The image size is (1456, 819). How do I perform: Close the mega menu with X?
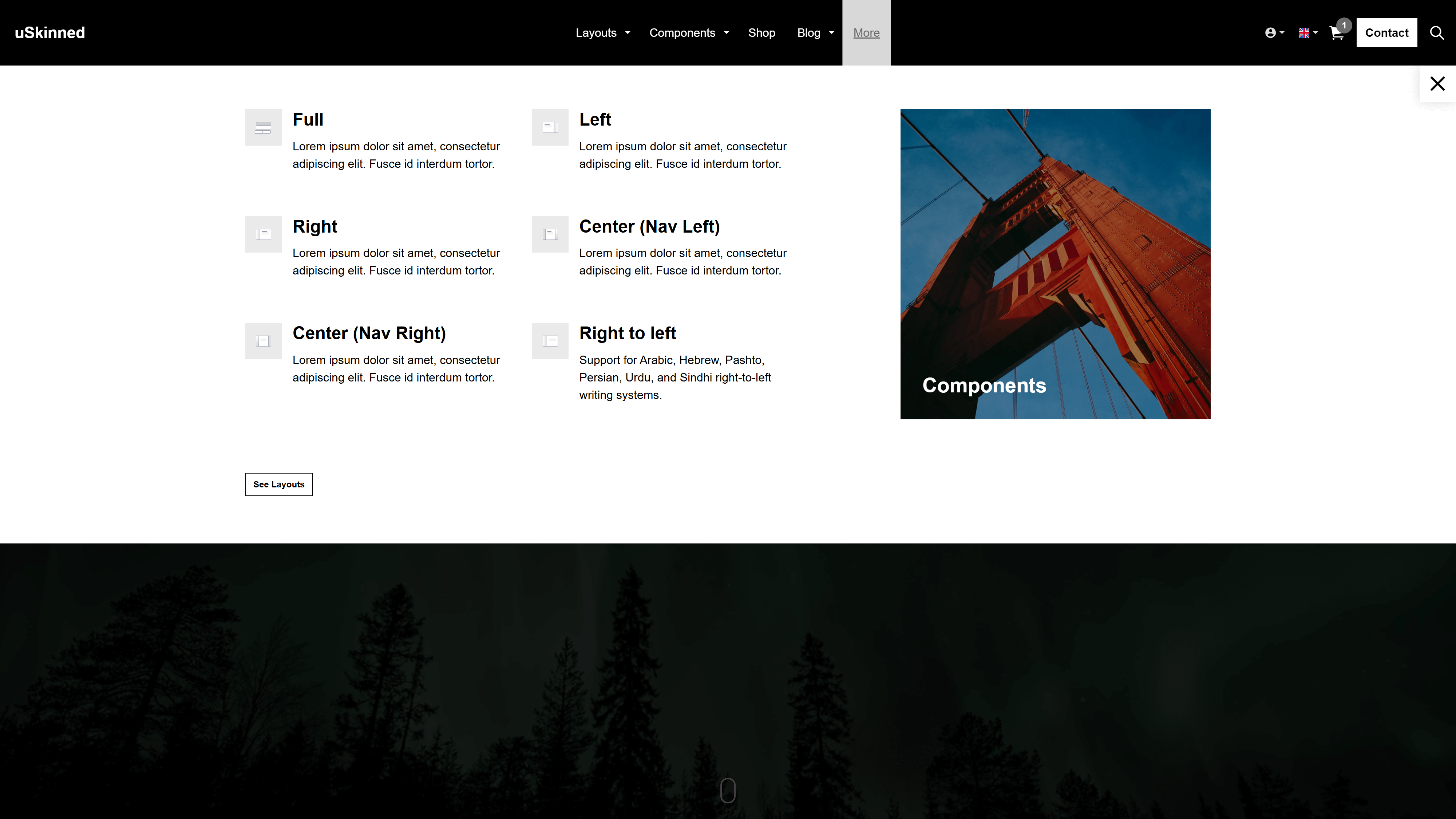[1437, 84]
